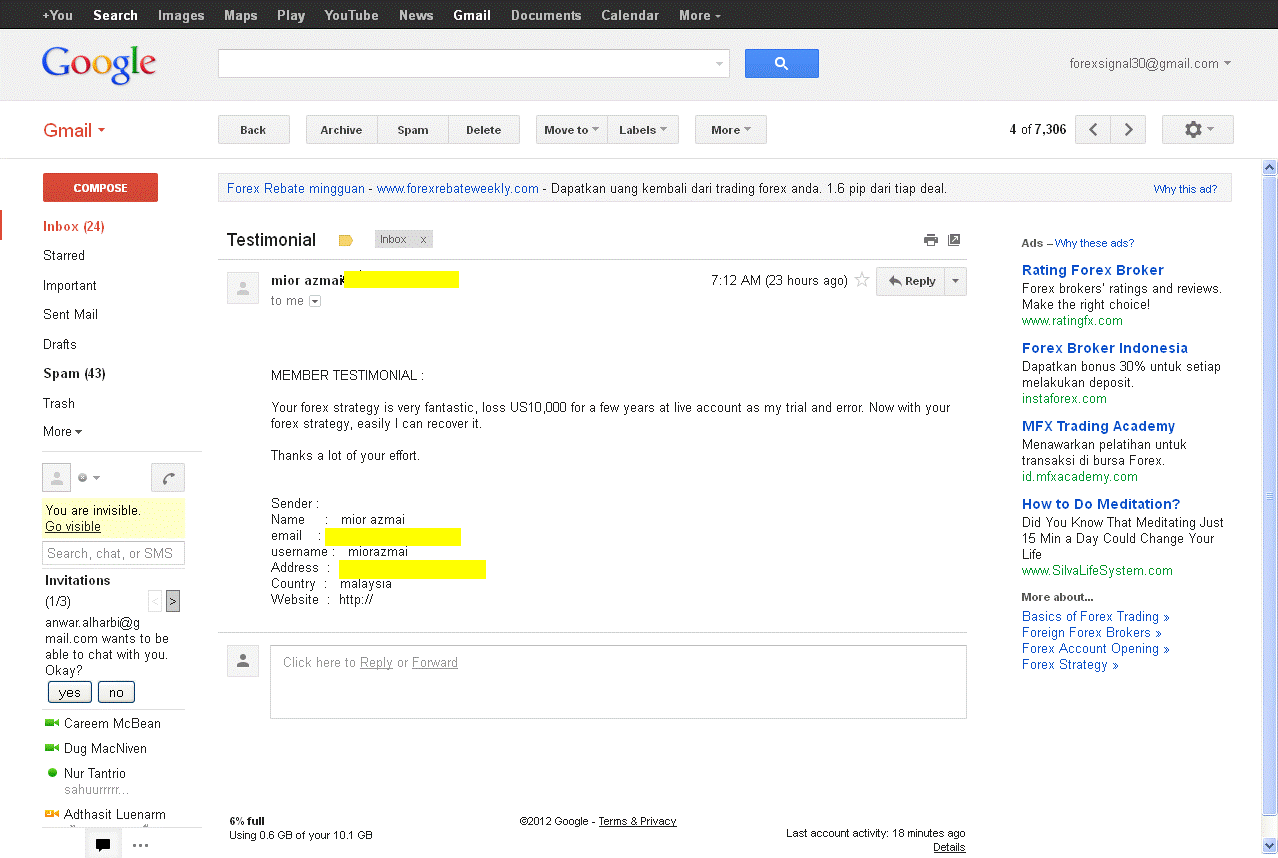Viewport: 1278px width, 858px height.
Task: Archive this conversation
Action: pyautogui.click(x=341, y=130)
